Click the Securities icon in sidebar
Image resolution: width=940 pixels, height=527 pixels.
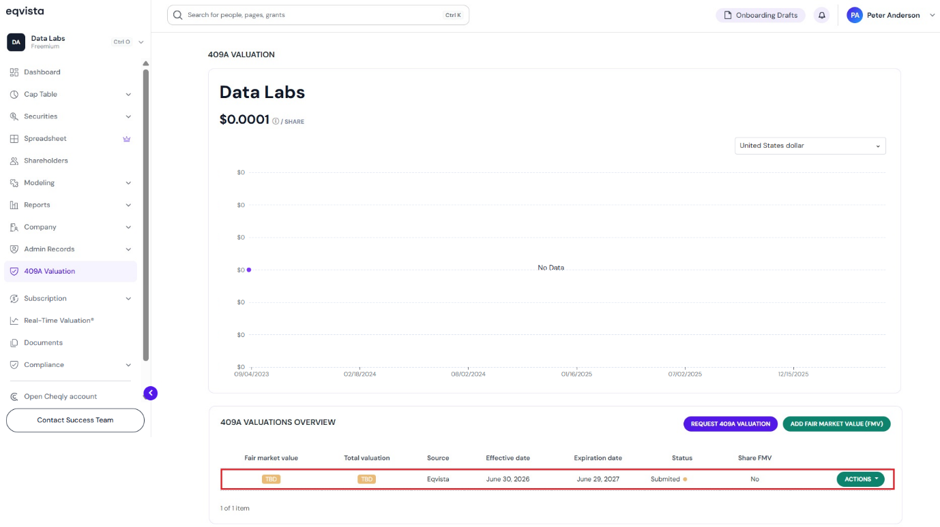[14, 116]
